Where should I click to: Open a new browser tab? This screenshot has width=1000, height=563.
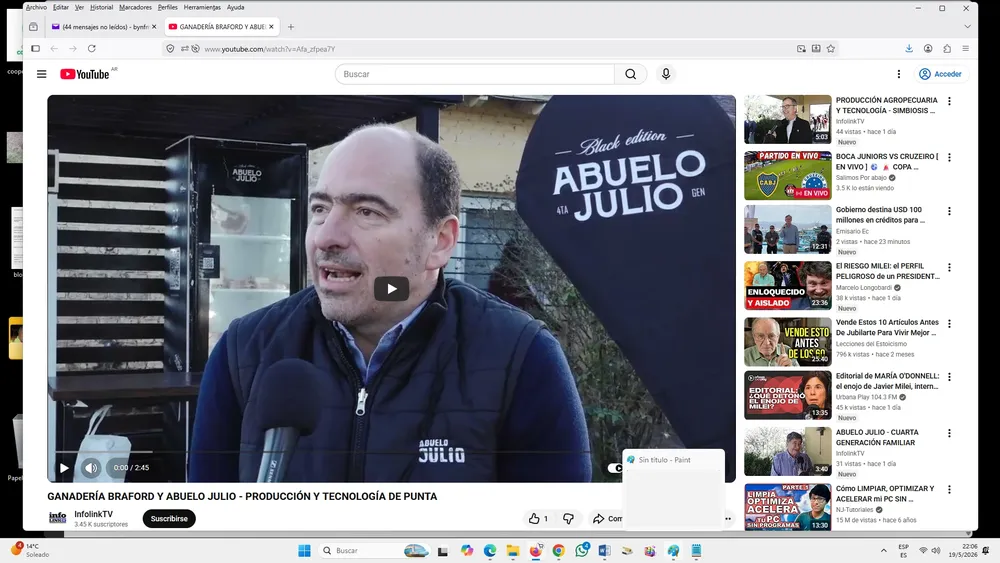pyautogui.click(x=291, y=27)
